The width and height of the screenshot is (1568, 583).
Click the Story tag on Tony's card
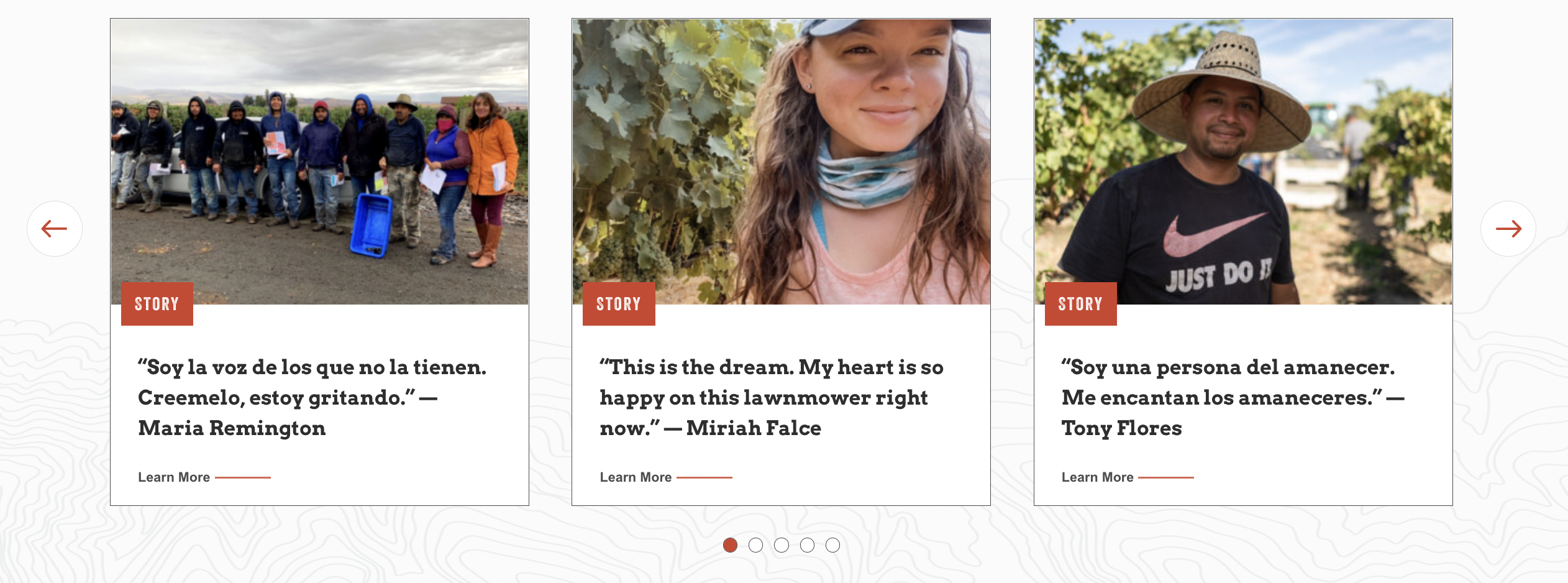[x=1080, y=304]
